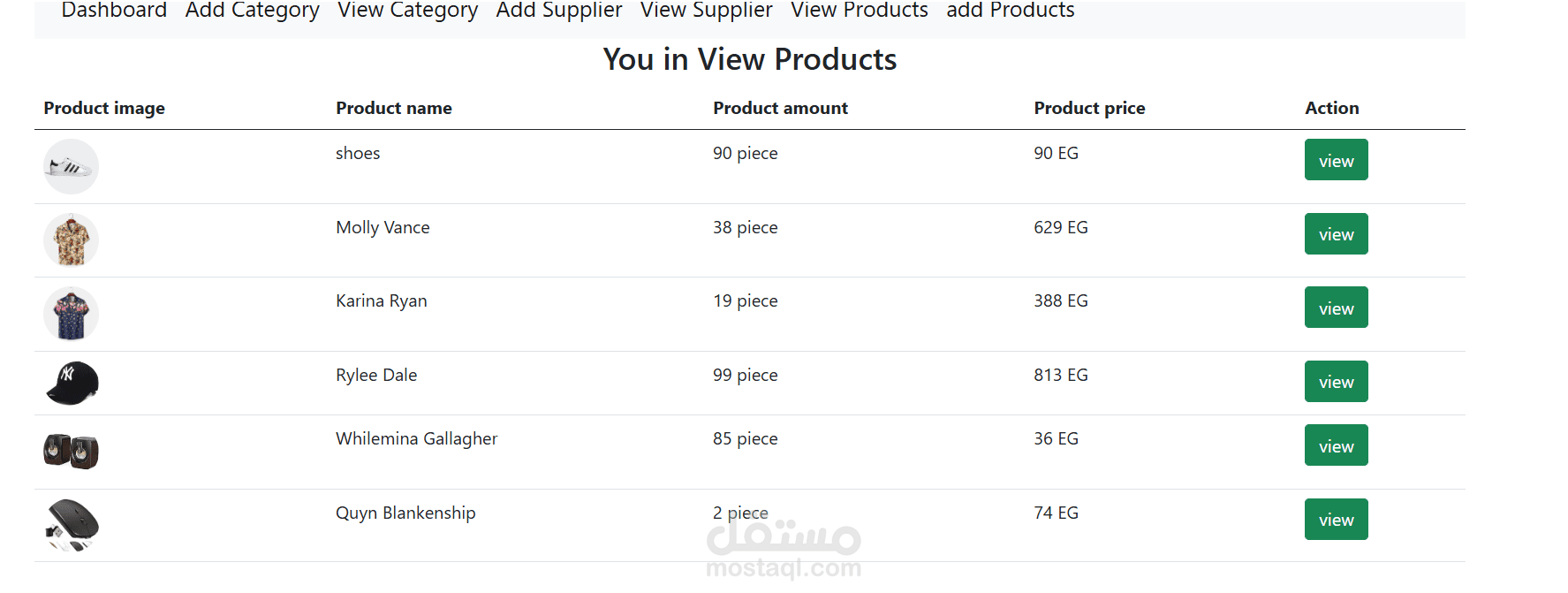Click the Product price column header
1568x593 pixels.
(x=1089, y=108)
